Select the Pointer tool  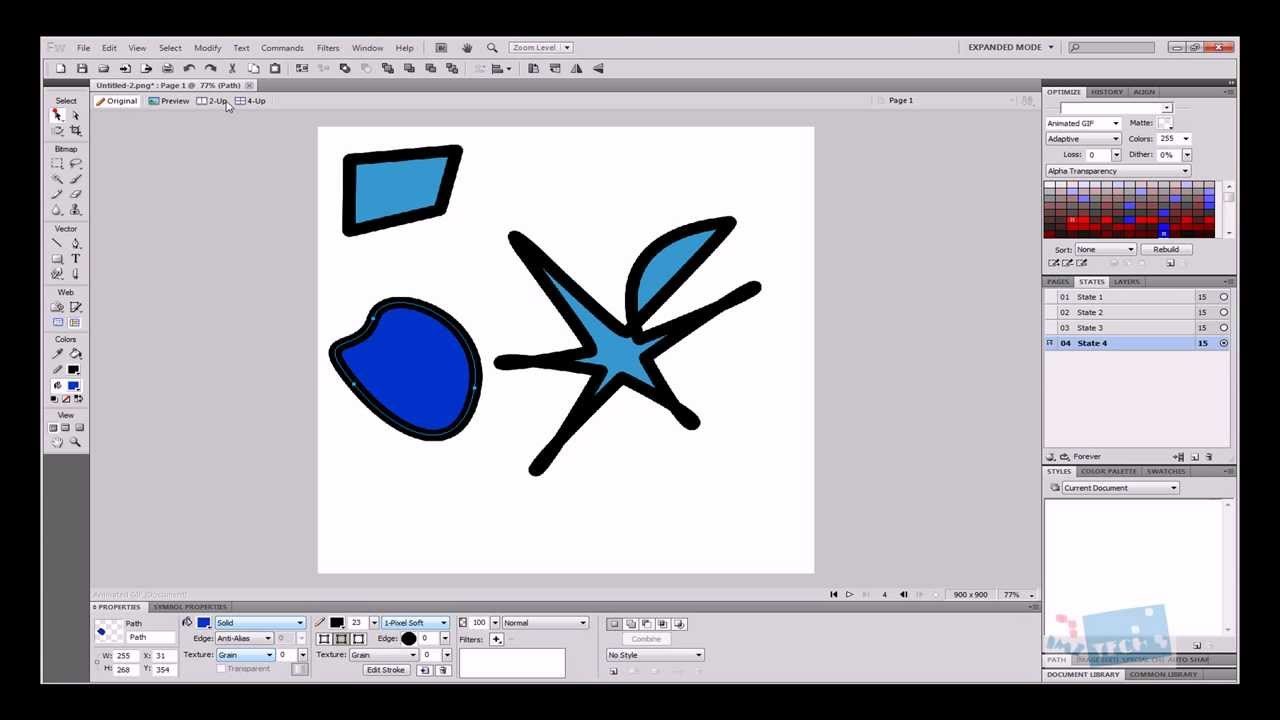(57, 115)
